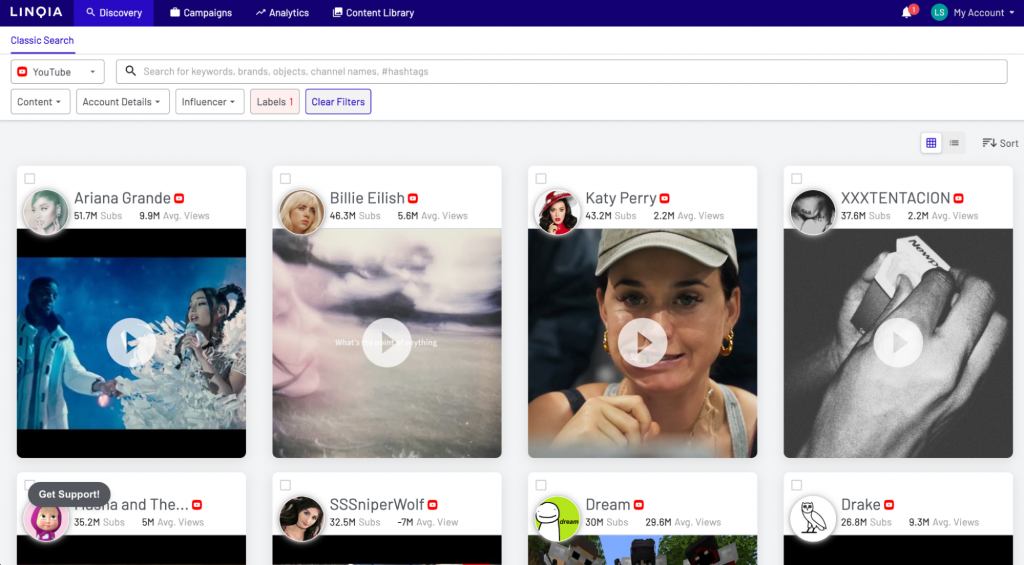This screenshot has height=565, width=1024.
Task: Click YouTube icon beside Ariana Grande
Action: (179, 199)
